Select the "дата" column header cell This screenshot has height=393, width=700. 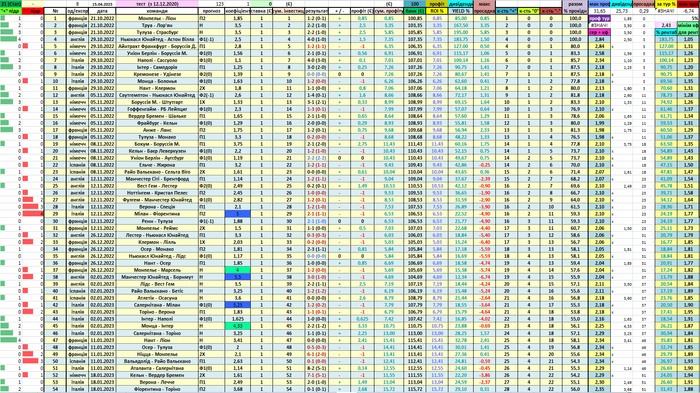[102, 11]
